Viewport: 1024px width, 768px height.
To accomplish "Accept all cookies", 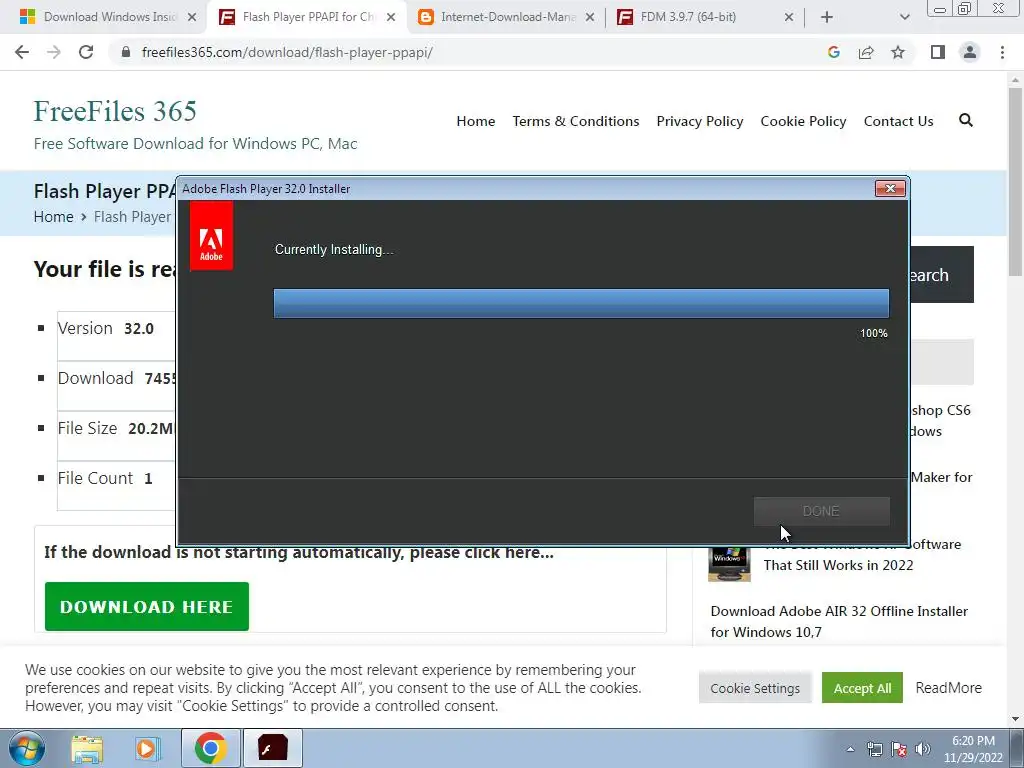I will [x=862, y=688].
